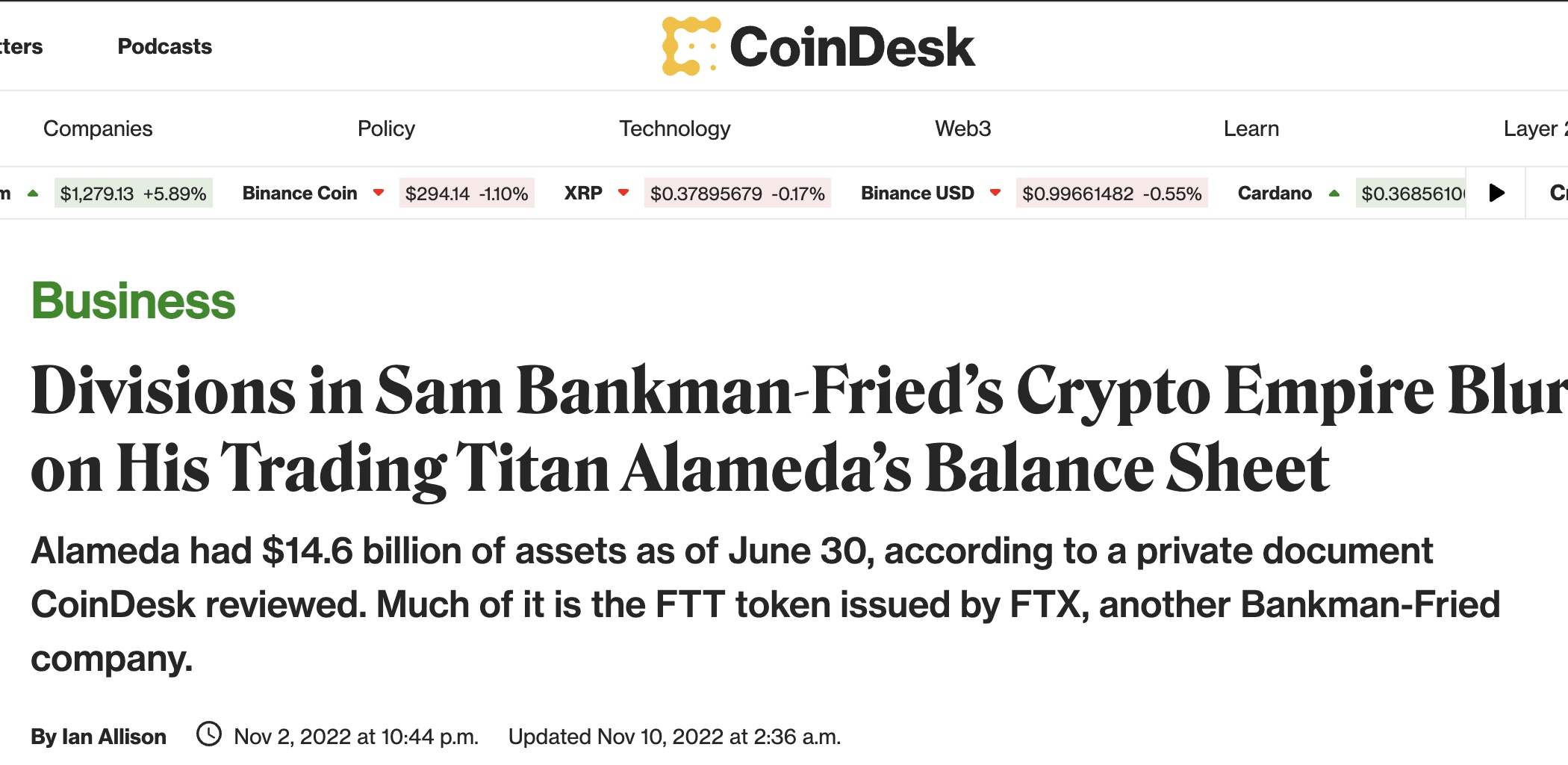
Task: Select the Learn navigation item
Action: [1251, 128]
